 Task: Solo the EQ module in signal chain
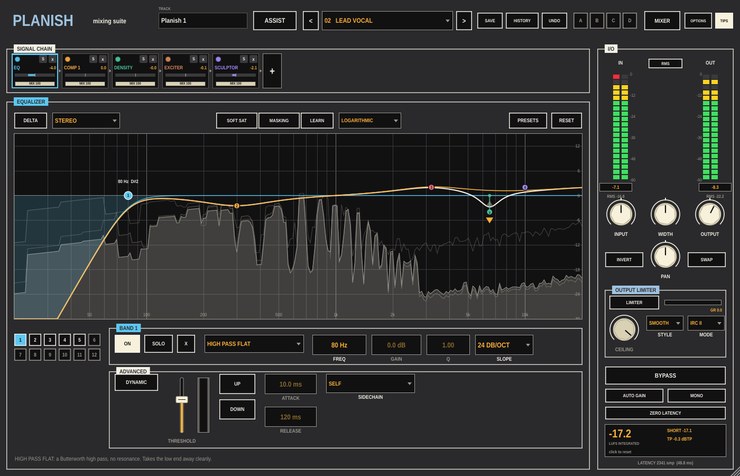[x=43, y=59]
